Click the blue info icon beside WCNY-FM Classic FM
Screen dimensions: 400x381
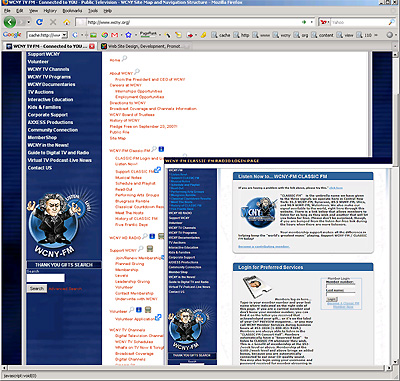(161, 149)
